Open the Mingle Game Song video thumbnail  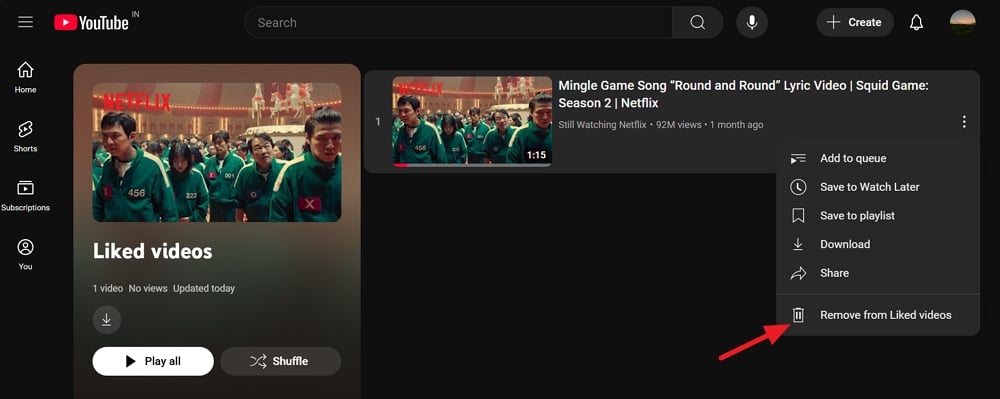click(x=472, y=122)
